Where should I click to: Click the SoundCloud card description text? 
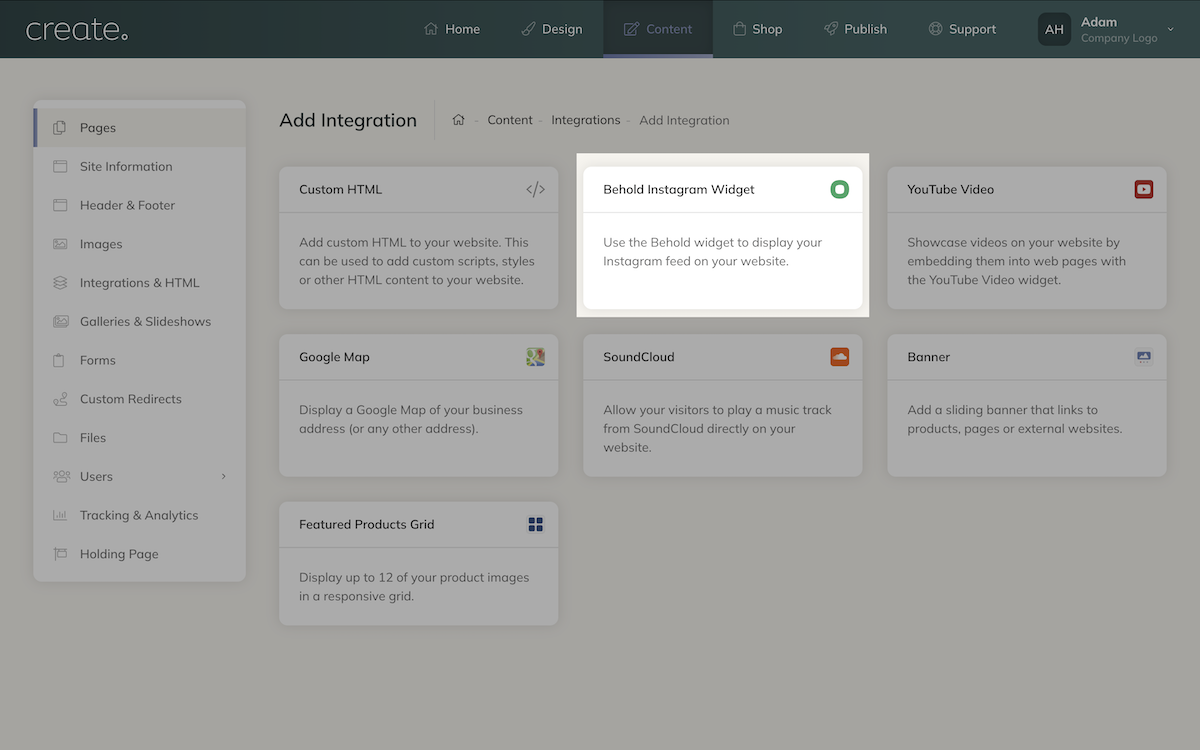[718, 429]
